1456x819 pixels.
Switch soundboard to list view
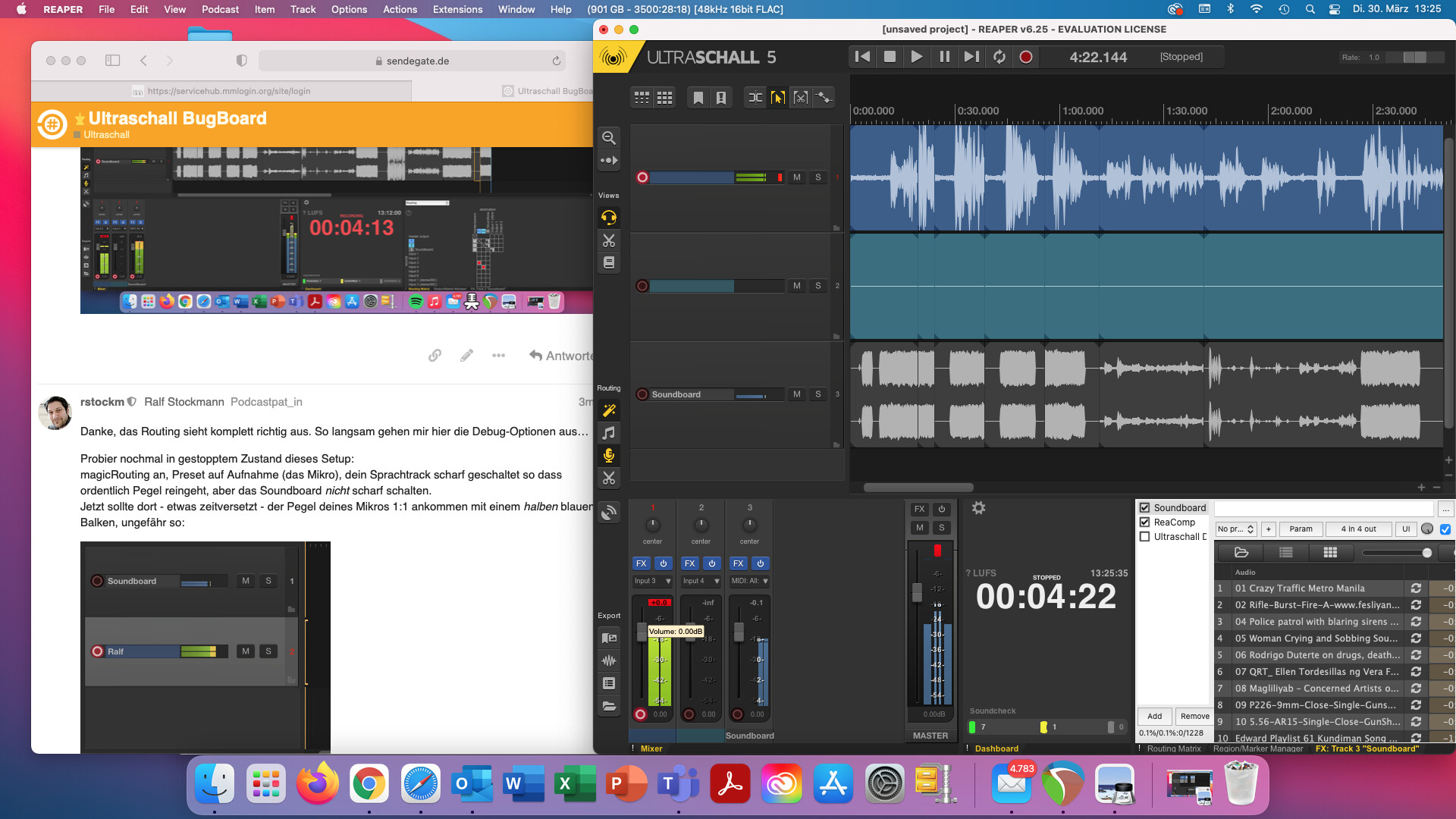[1286, 552]
